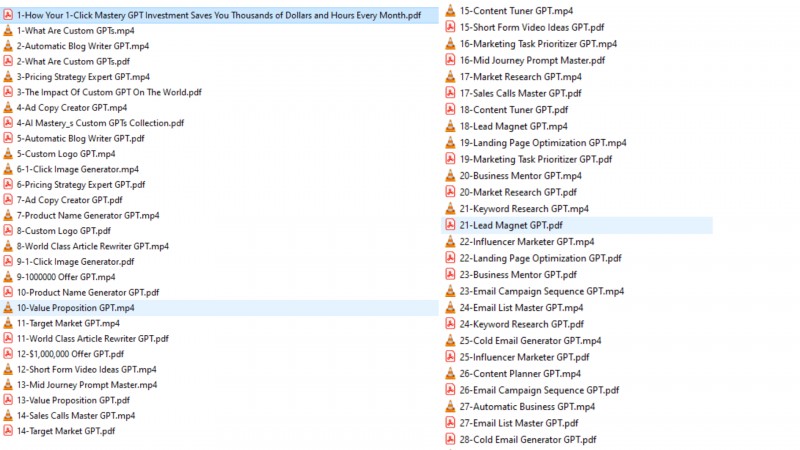Select file 27-Email List Master GPT.pdf
This screenshot has width=800, height=450.
[519, 423]
